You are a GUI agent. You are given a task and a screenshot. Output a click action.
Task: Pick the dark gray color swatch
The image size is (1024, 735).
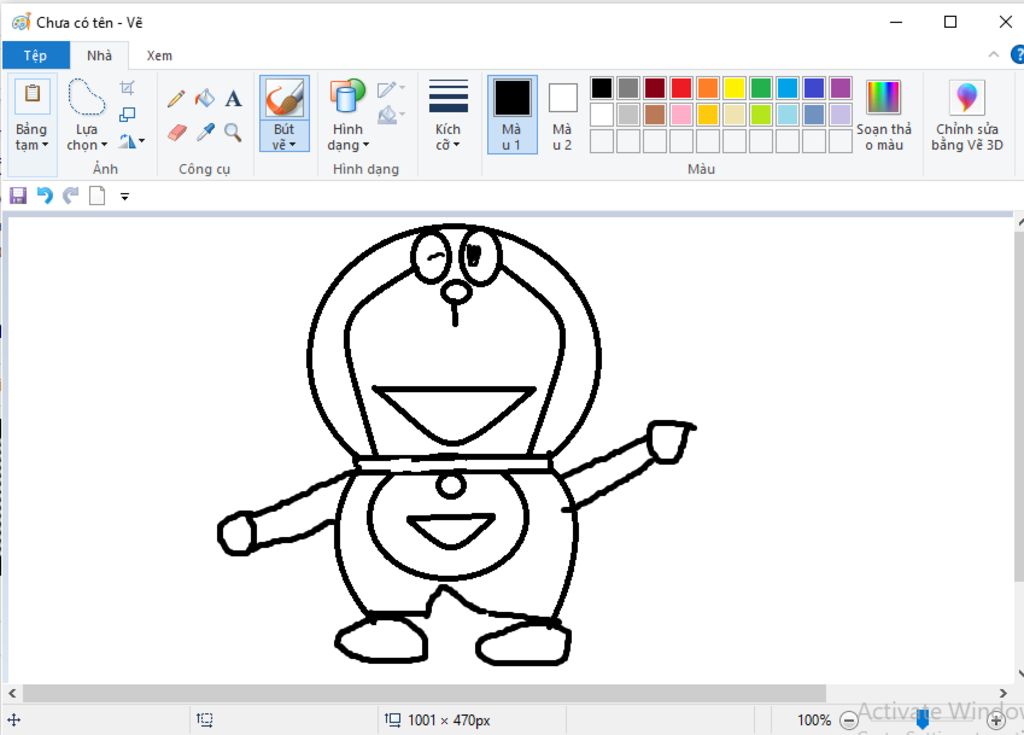click(x=628, y=88)
